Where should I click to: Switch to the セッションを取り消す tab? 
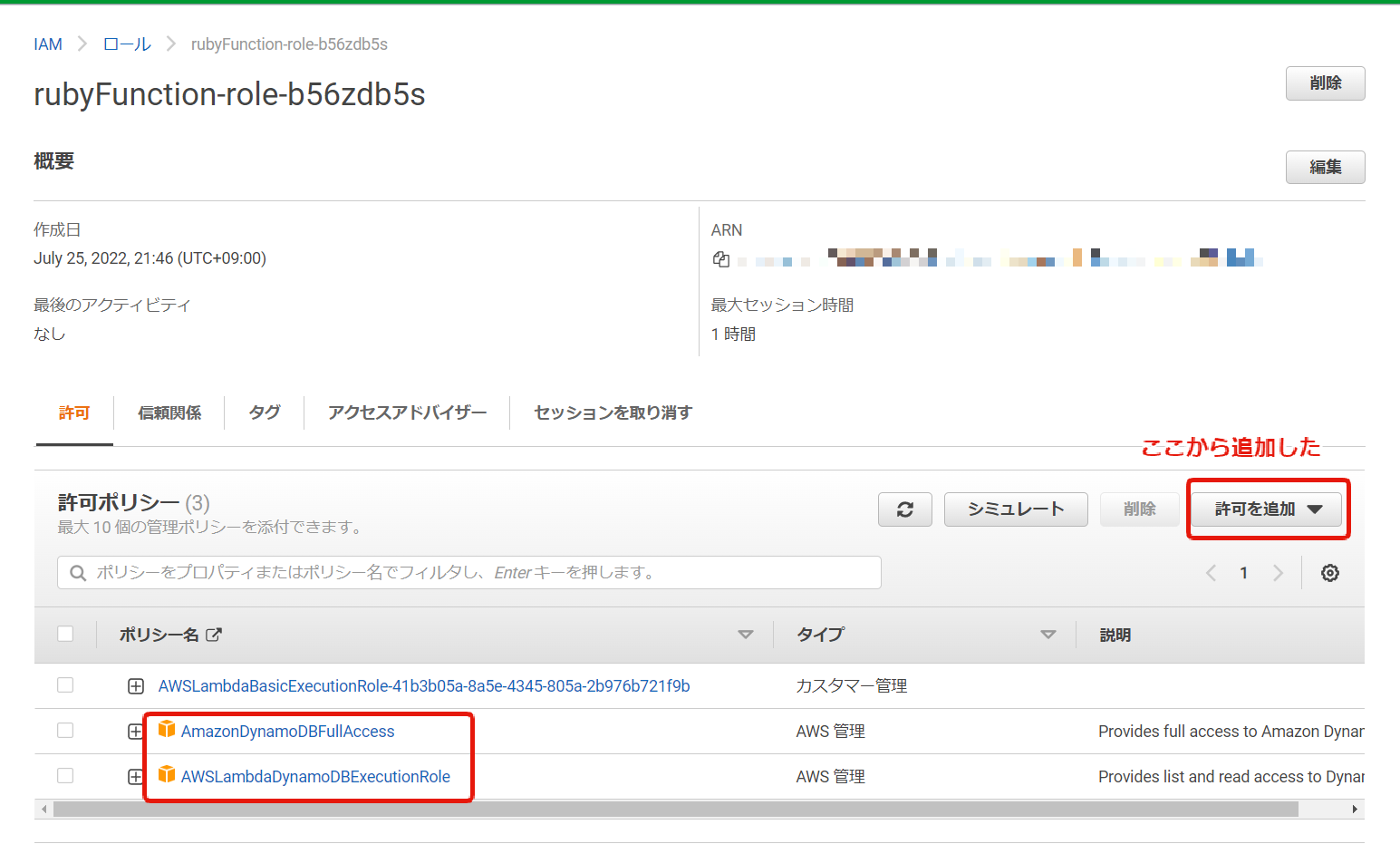[613, 413]
